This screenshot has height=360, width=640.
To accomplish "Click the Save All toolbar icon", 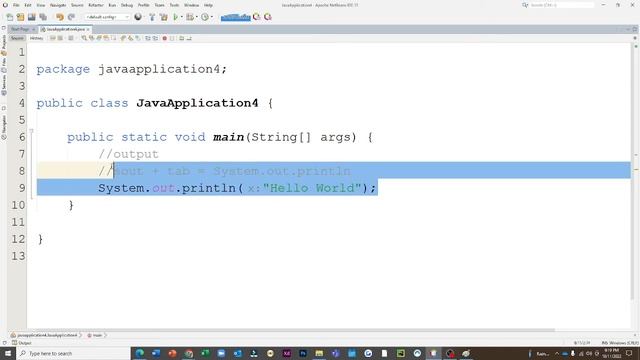I will [x=43, y=17].
